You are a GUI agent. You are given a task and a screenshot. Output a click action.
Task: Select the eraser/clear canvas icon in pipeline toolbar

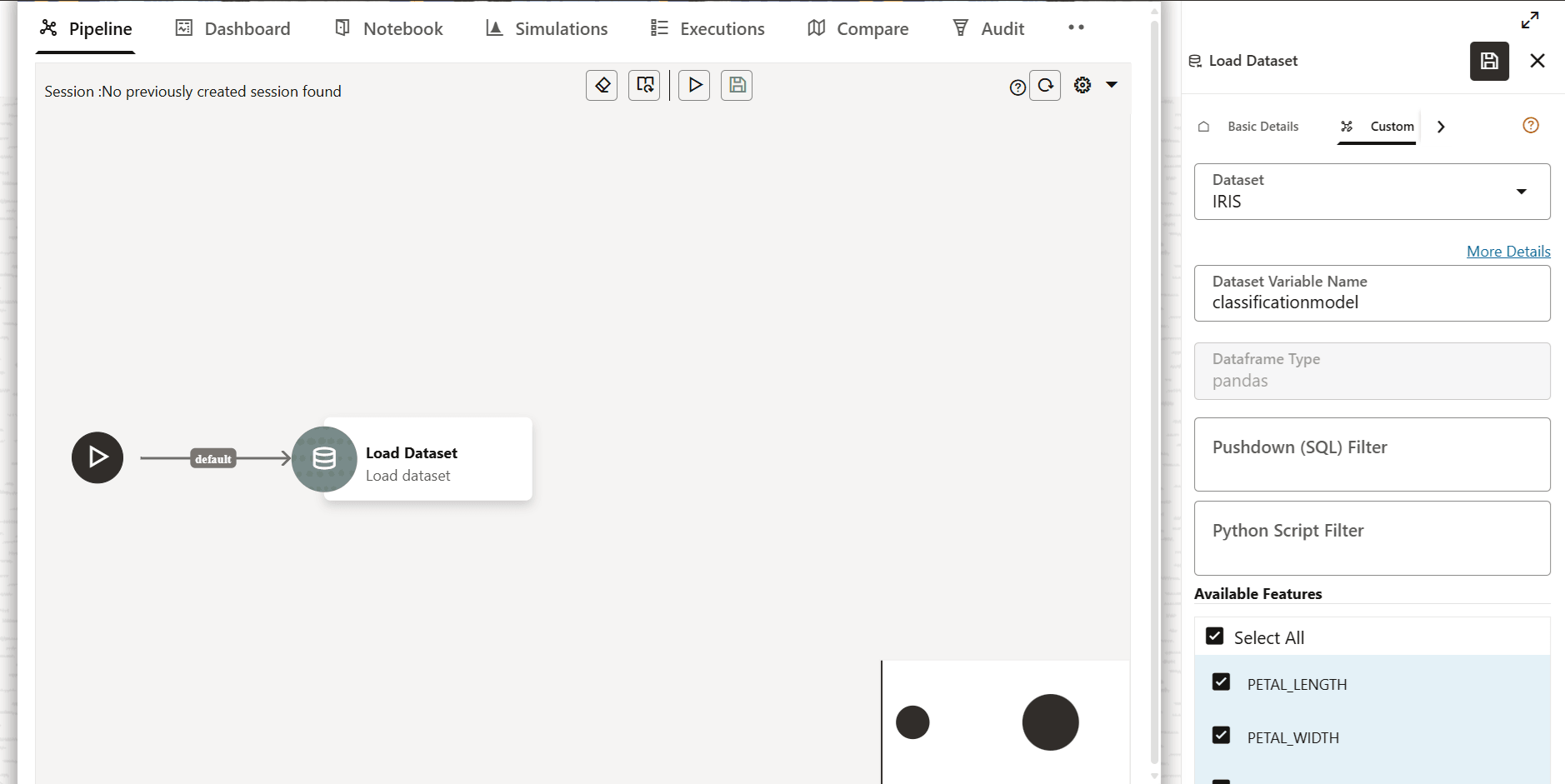point(602,85)
